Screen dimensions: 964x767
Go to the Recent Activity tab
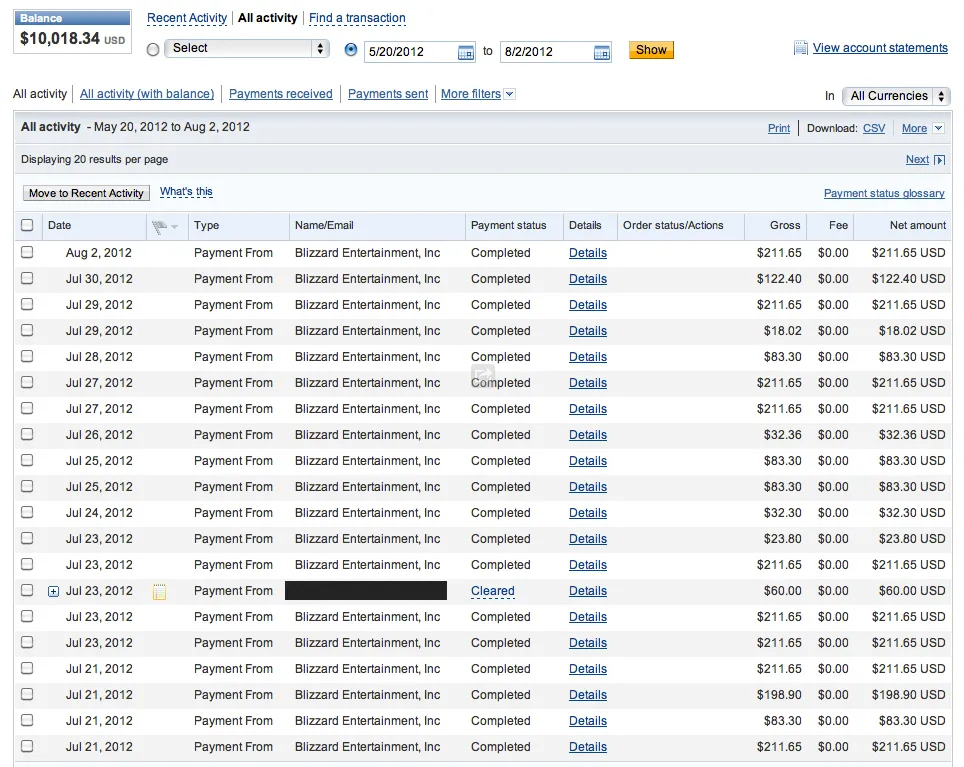pos(187,18)
